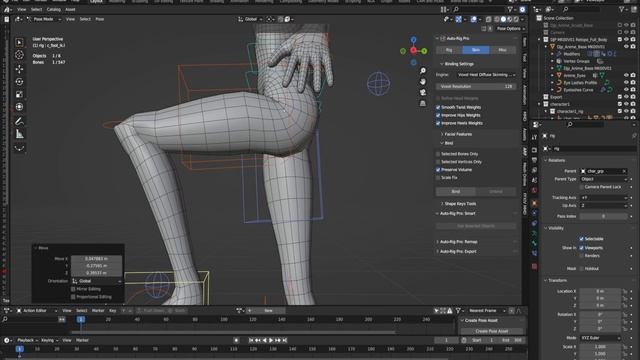Switch to the Misc tab in Auto-Rig Pro
Viewport: 640px width, 360px height.
(502, 50)
